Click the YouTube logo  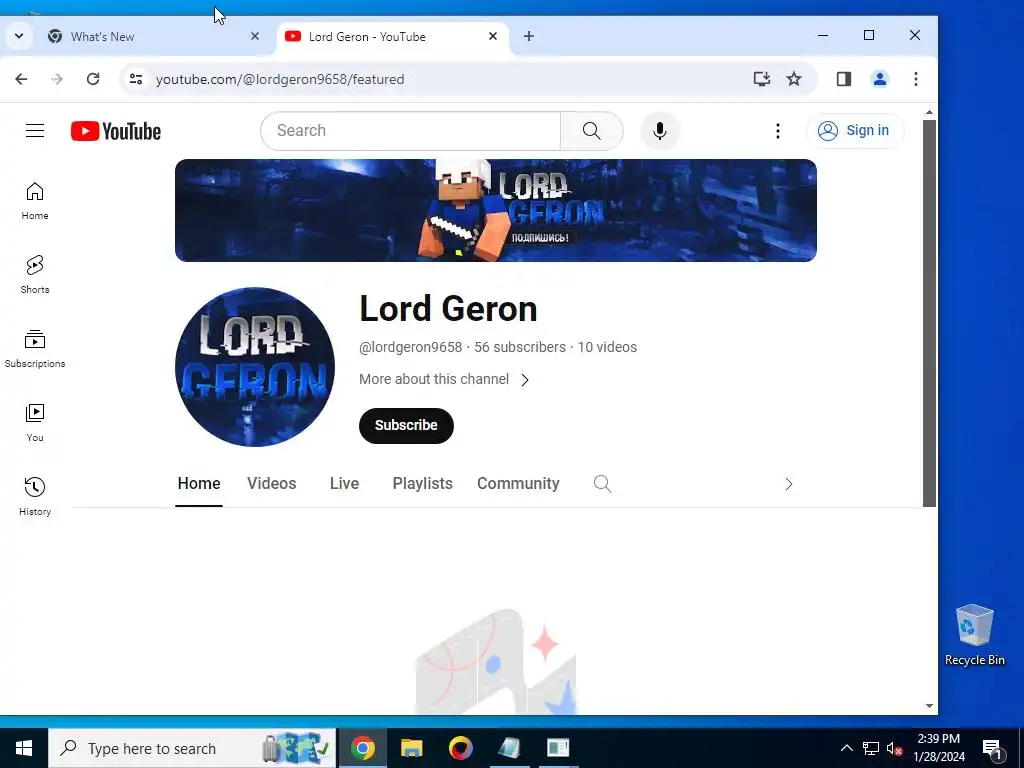pos(116,131)
